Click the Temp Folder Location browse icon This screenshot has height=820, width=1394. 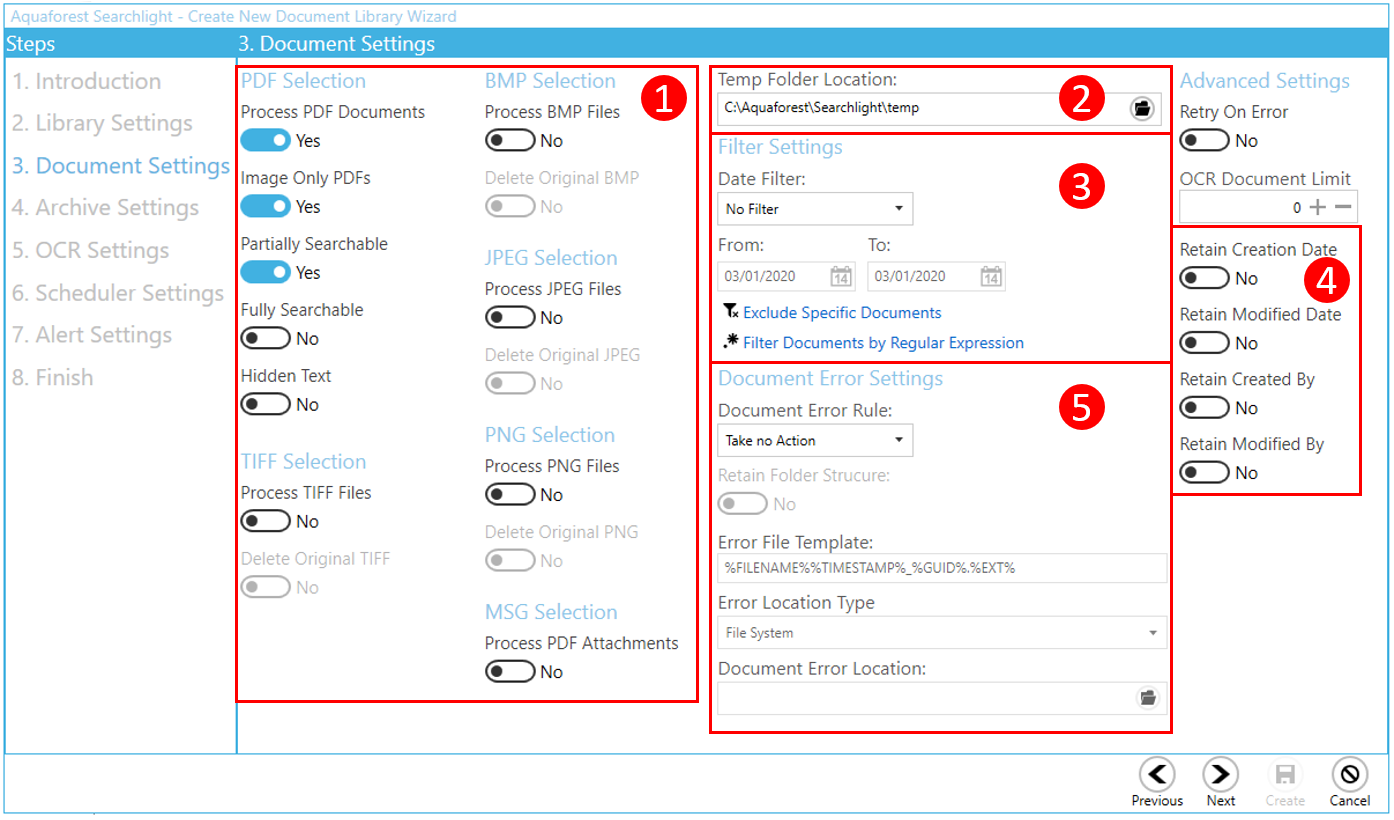(x=1141, y=108)
